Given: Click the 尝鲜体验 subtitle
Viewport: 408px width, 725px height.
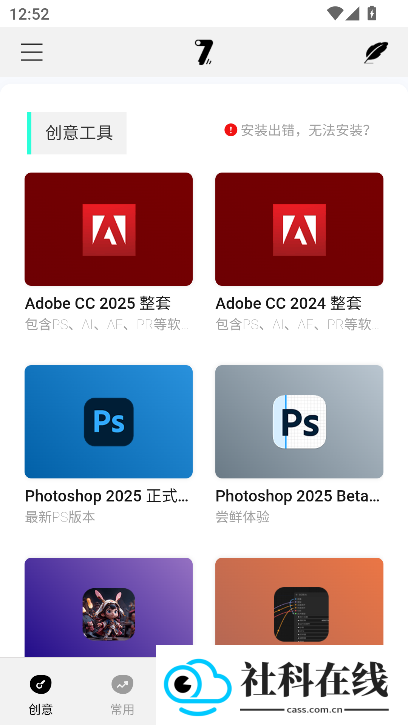Looking at the screenshot, I should pyautogui.click(x=242, y=517).
